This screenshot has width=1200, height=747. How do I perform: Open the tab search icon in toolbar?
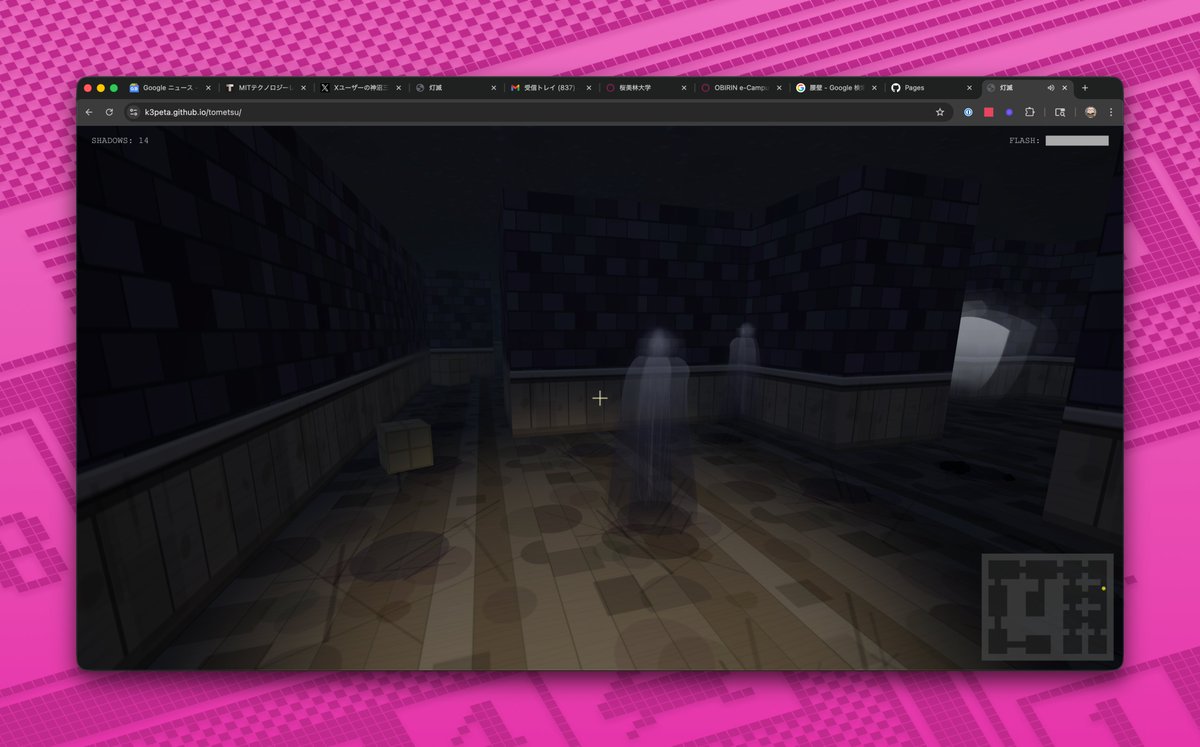(1060, 112)
